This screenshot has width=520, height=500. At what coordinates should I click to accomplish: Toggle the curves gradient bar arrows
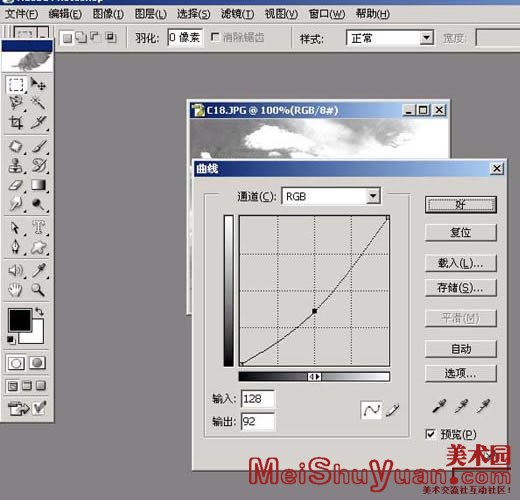[x=314, y=377]
